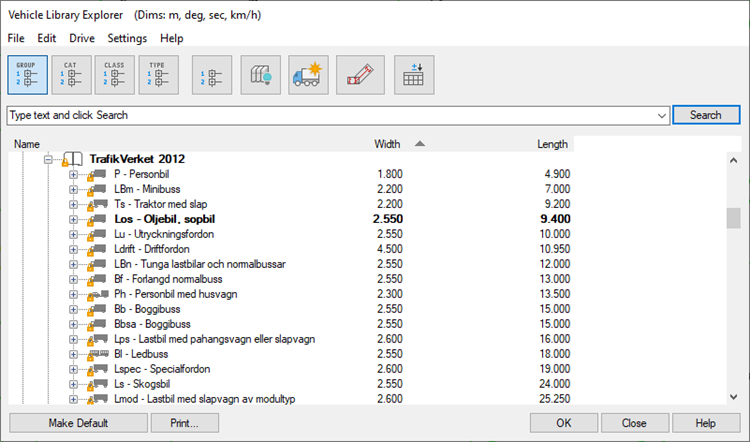750x442 pixels.
Task: Select Bf - Forlangd normalbuss row
Action: (168, 279)
